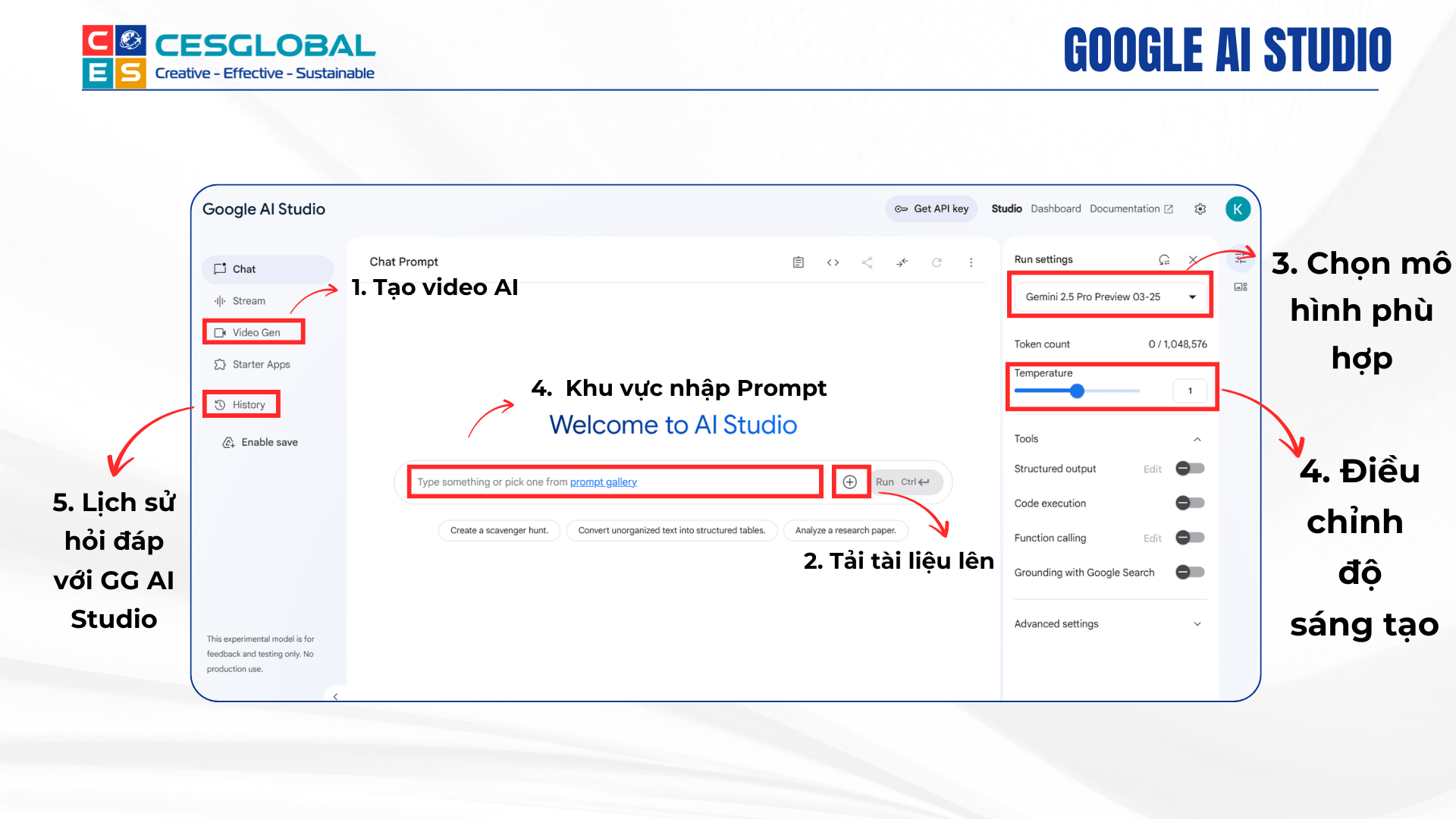
Task: Select 'Create a scavenger hunt.' suggestion
Action: (499, 531)
